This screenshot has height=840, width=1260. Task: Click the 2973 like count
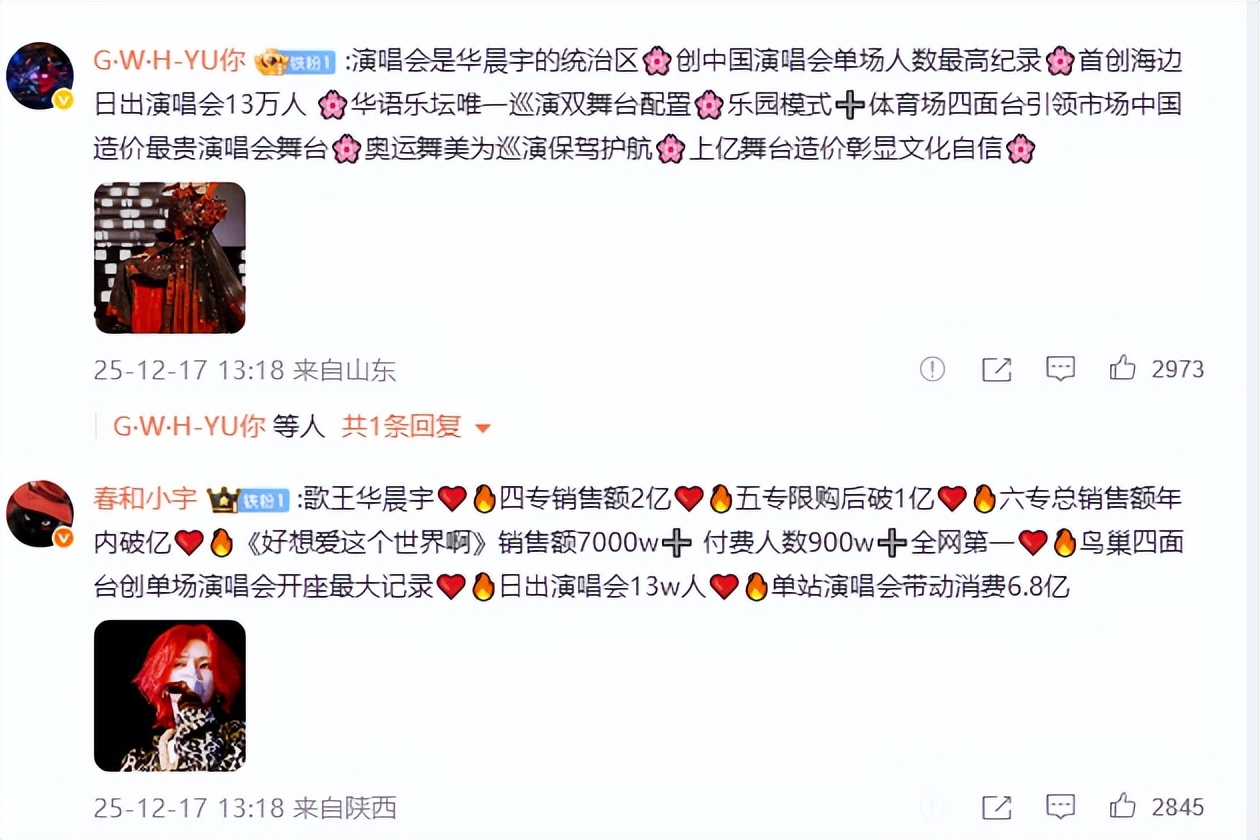[x=1178, y=369]
